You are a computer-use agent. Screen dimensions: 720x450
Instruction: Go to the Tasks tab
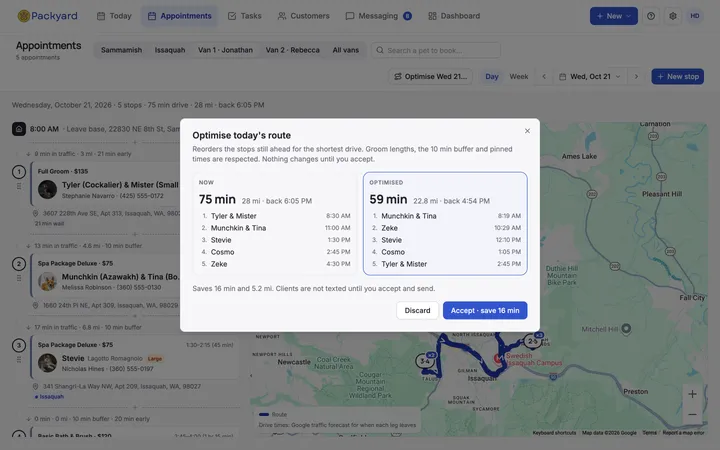point(245,16)
